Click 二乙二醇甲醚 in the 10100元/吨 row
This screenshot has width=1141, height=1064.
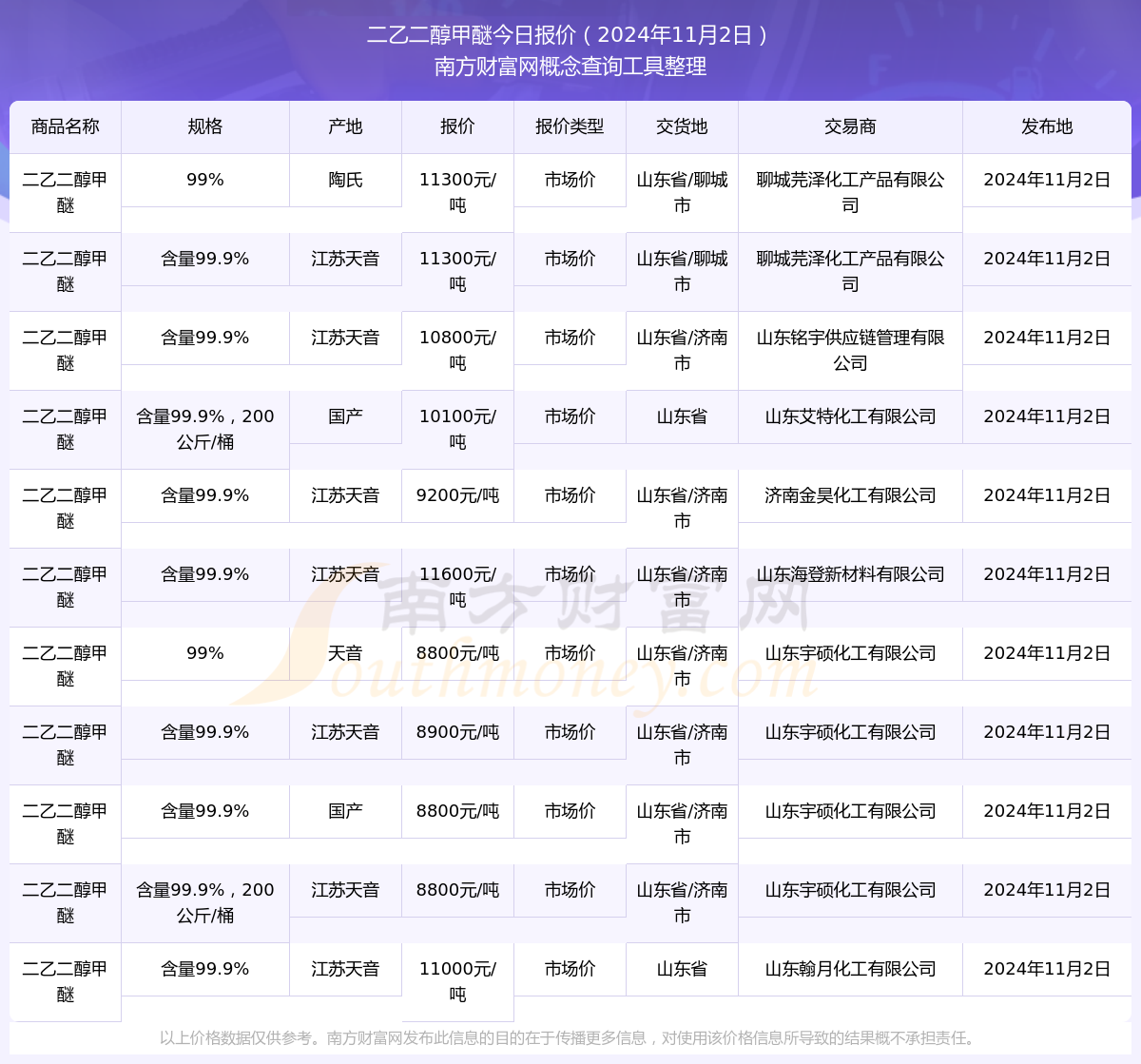point(66,429)
